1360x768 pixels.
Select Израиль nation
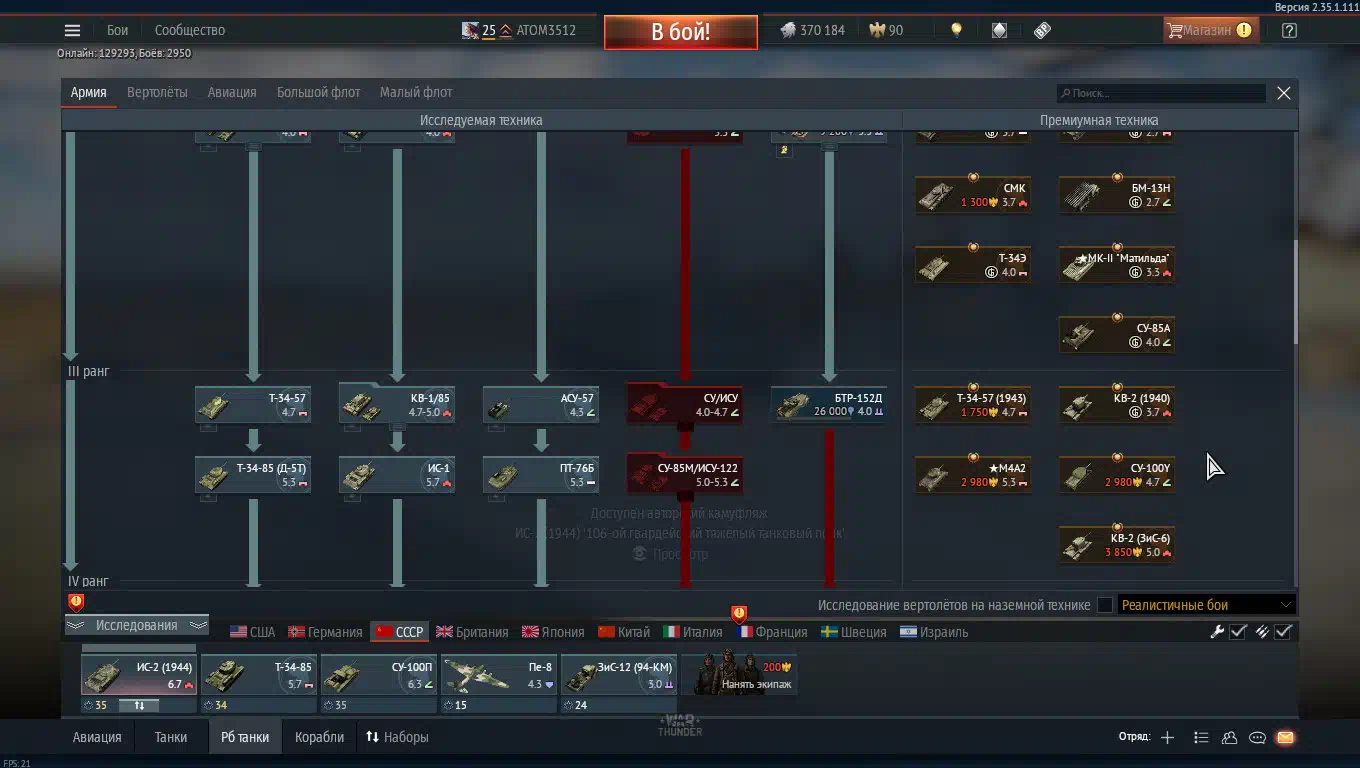(934, 632)
